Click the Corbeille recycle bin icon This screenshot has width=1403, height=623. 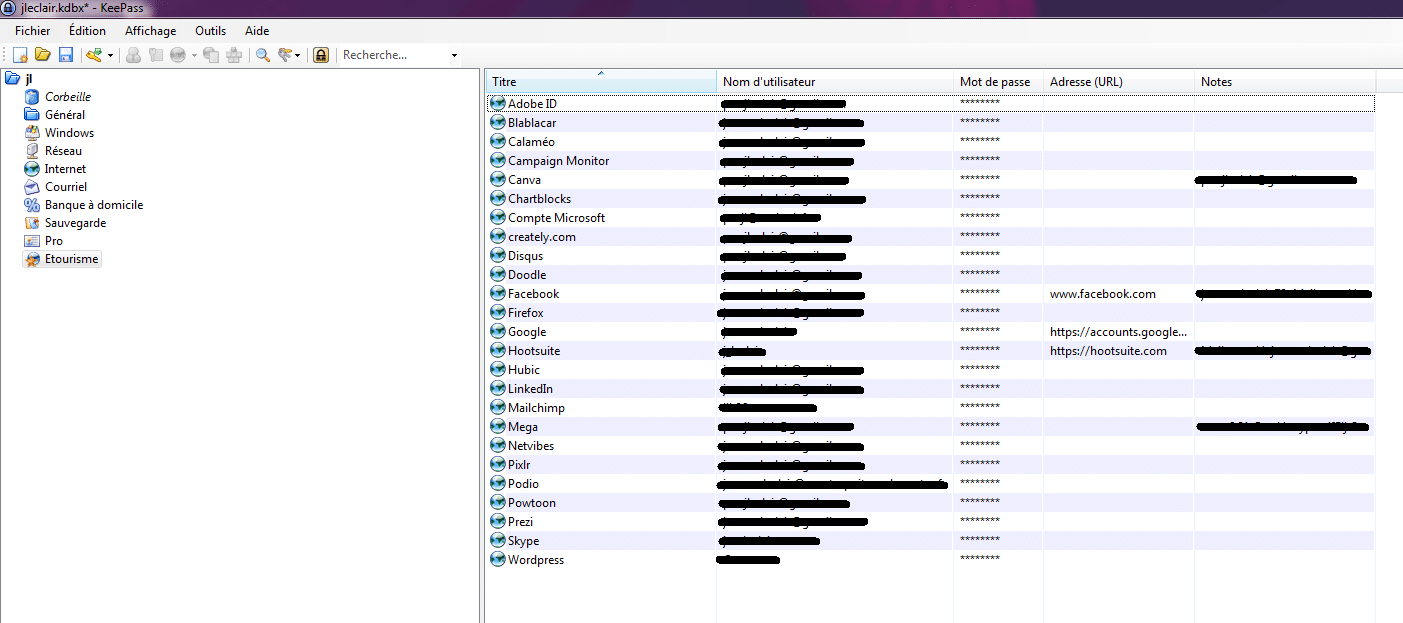coord(32,97)
